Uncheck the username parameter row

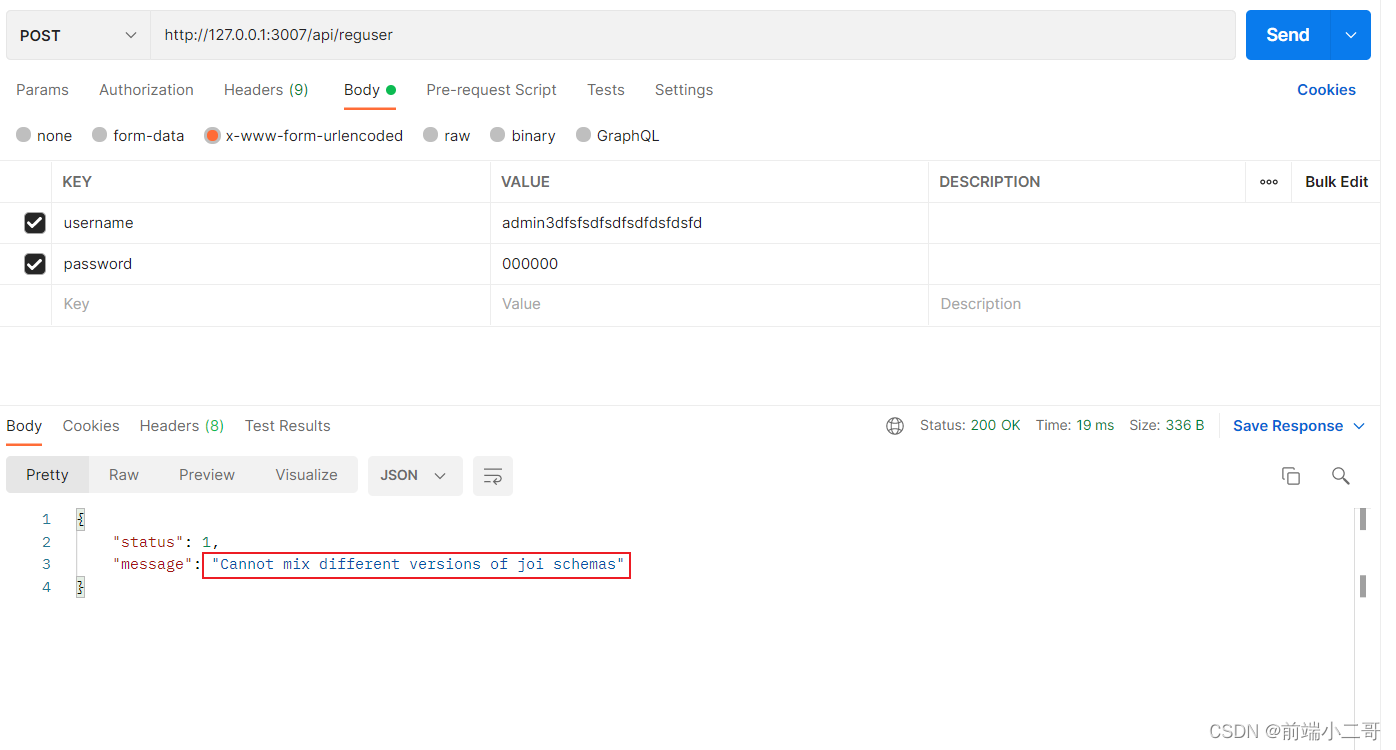point(35,222)
